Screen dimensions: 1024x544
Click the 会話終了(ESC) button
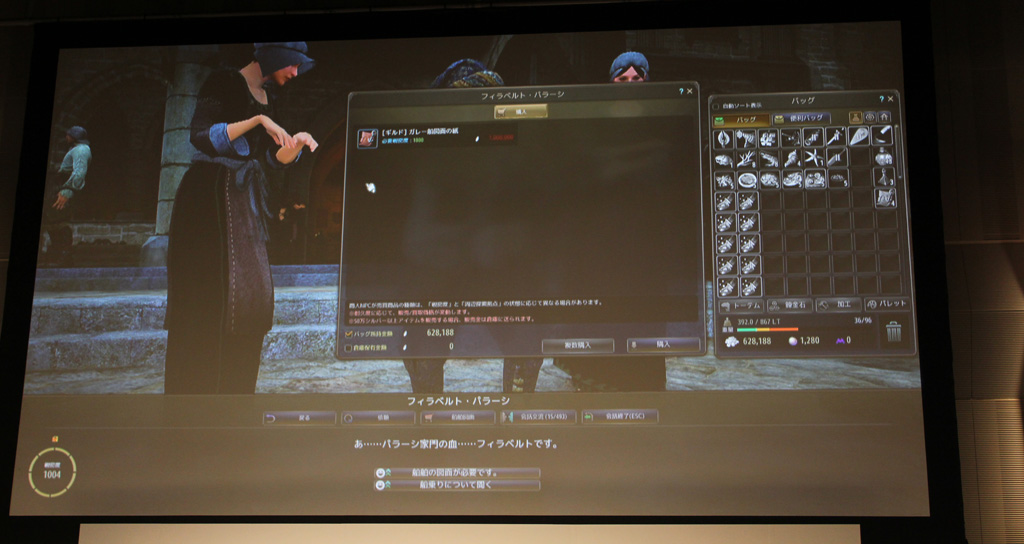620,416
